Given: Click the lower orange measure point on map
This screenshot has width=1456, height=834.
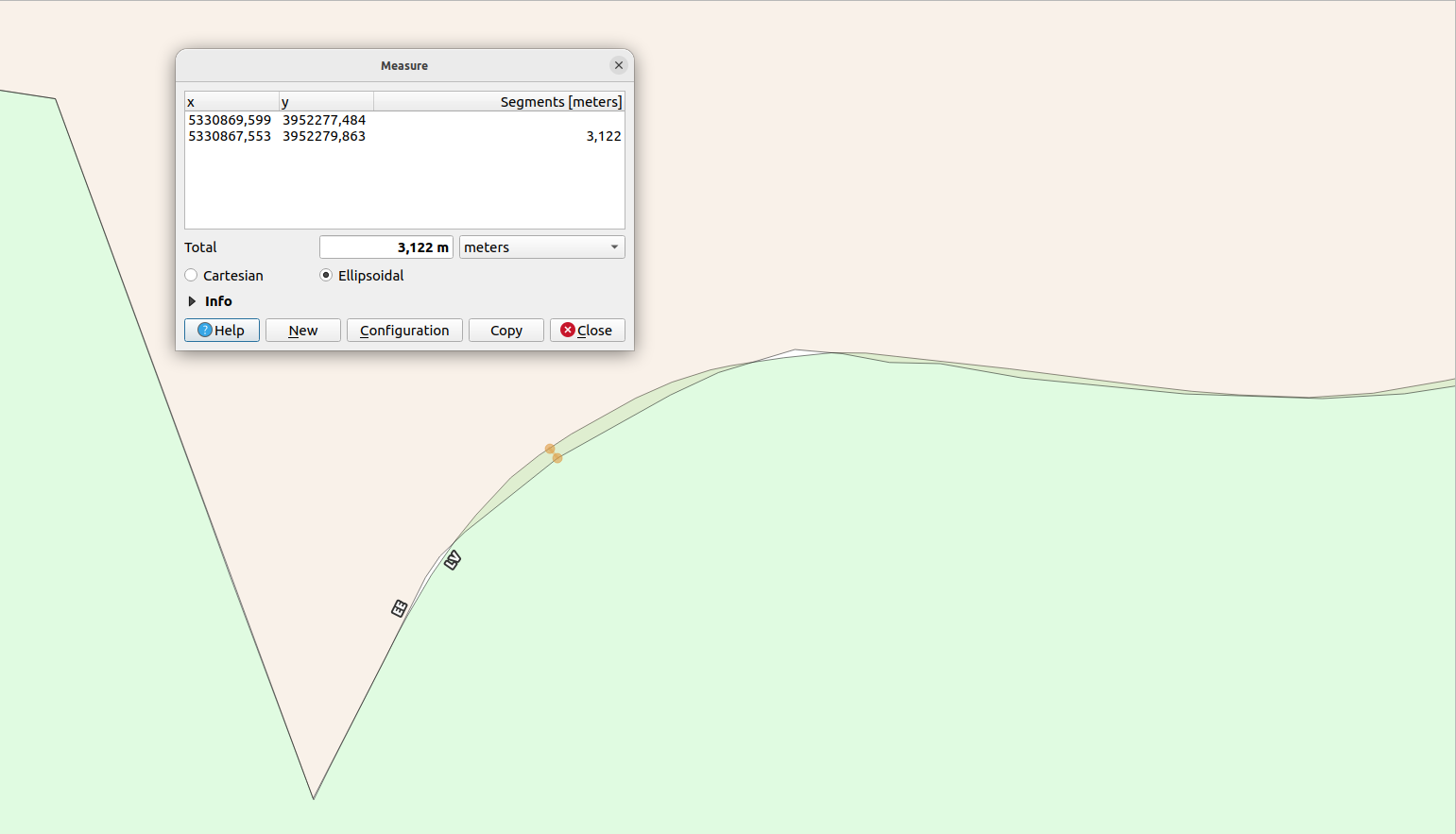Looking at the screenshot, I should pos(557,458).
